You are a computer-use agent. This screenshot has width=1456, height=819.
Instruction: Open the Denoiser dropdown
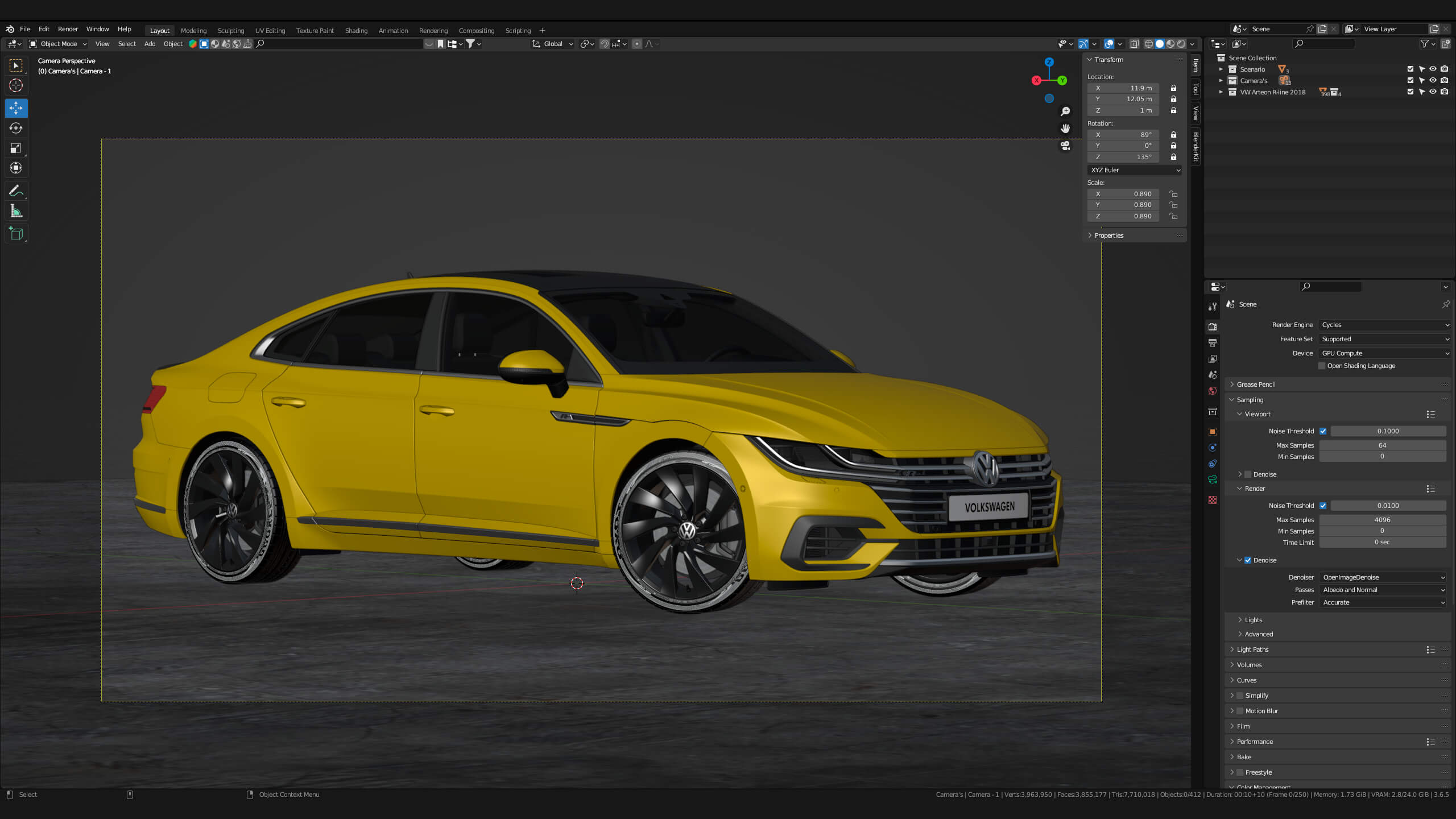point(1383,577)
